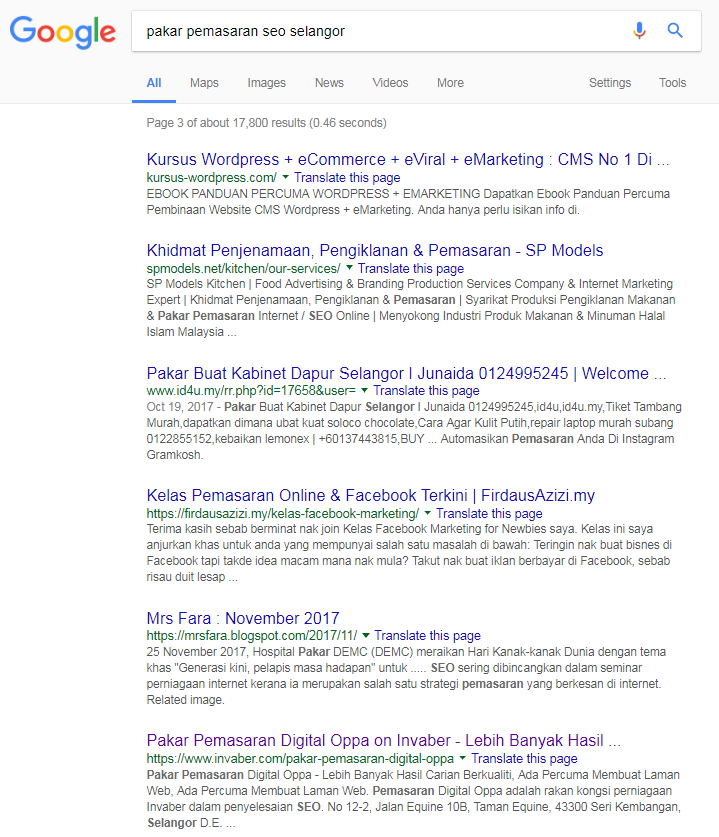Click the www.id4u.my/rr.php green URL
The image size is (719, 837).
pos(251,391)
